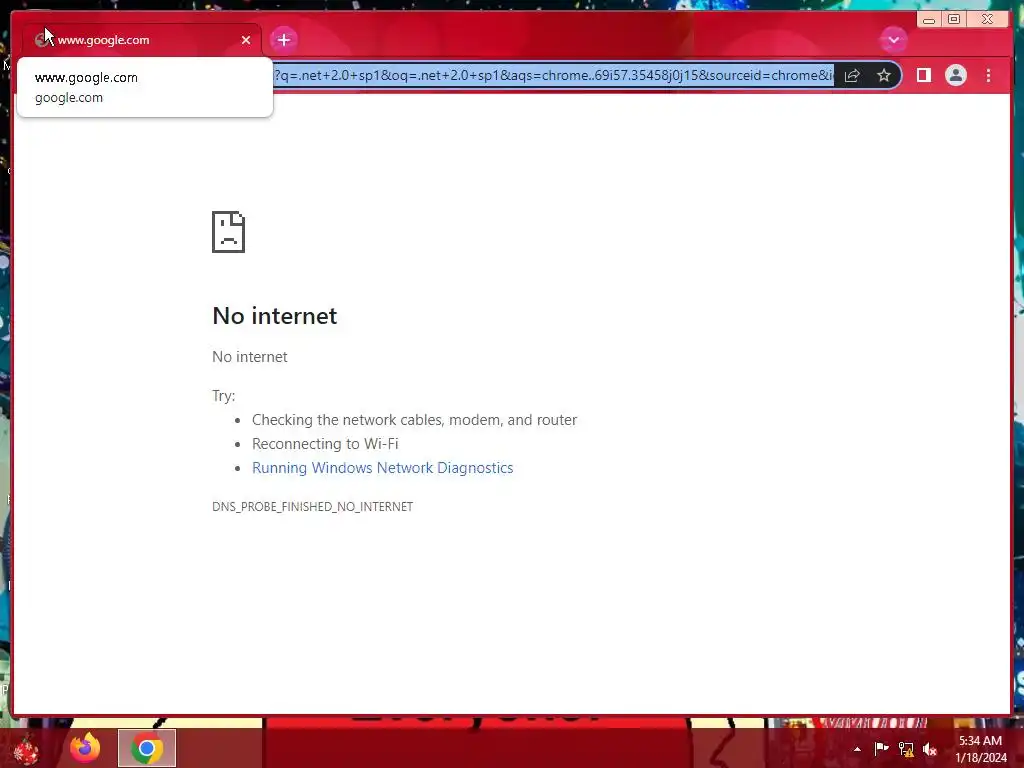This screenshot has height=768, width=1024.
Task: Click the muted volume tray icon
Action: (930, 749)
